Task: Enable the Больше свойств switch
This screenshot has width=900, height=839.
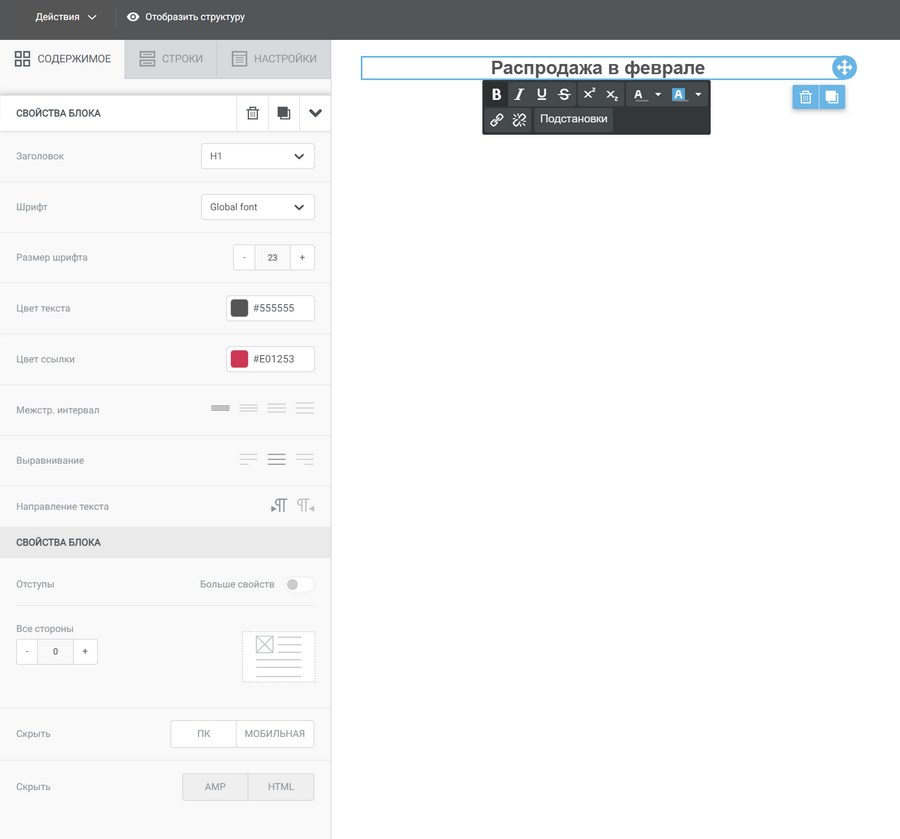Action: (299, 584)
